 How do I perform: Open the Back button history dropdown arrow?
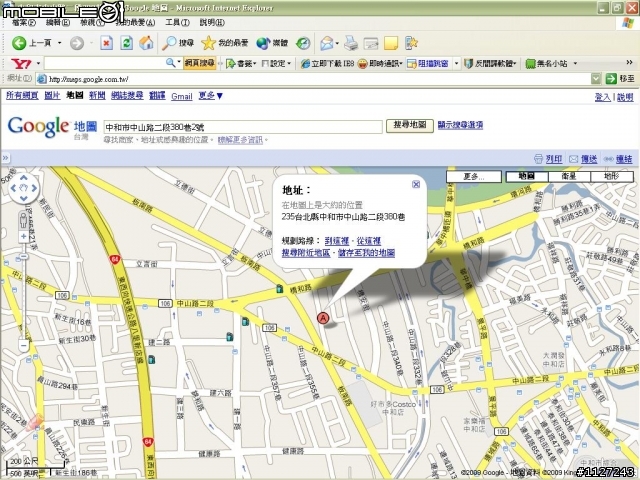click(60, 43)
